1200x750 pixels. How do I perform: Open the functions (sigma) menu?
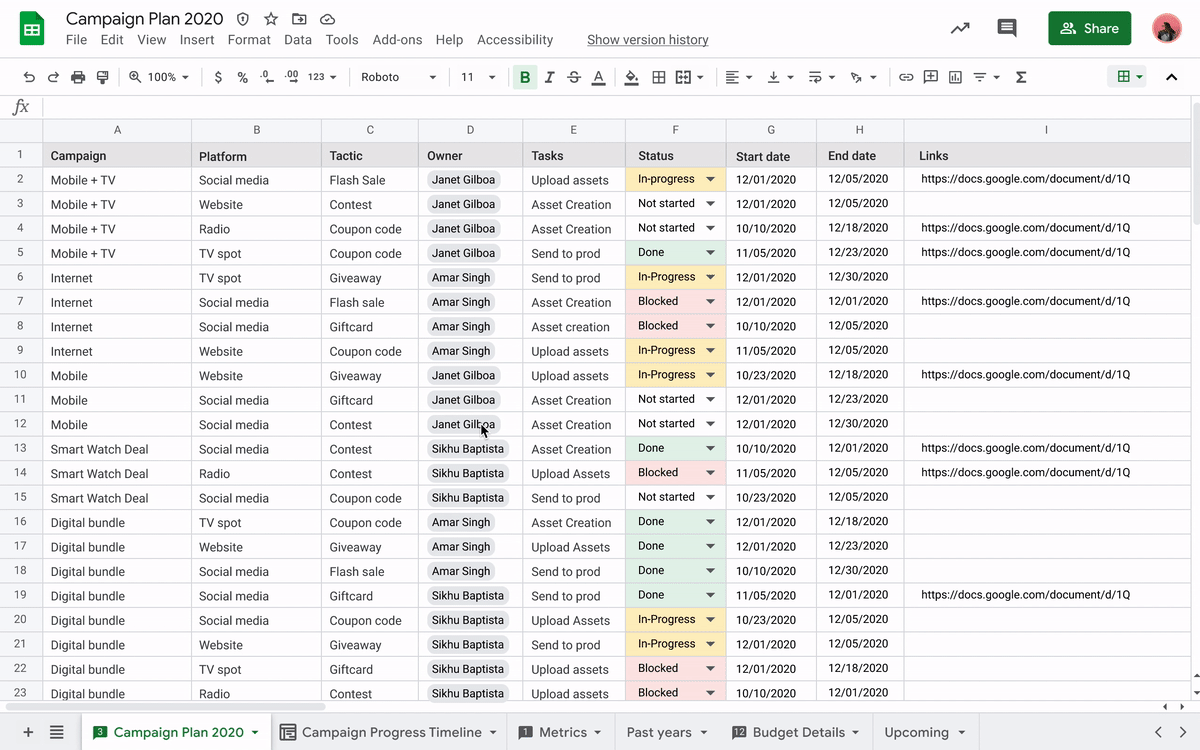[x=1021, y=76]
